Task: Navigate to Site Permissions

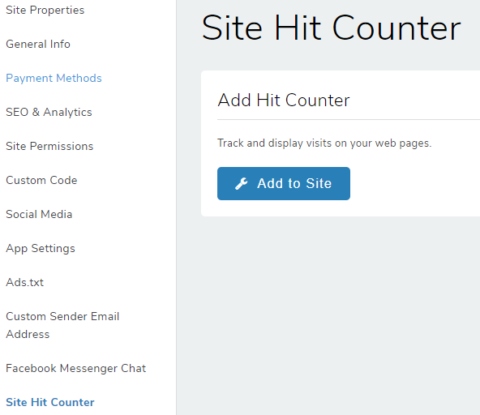Action: click(x=49, y=146)
